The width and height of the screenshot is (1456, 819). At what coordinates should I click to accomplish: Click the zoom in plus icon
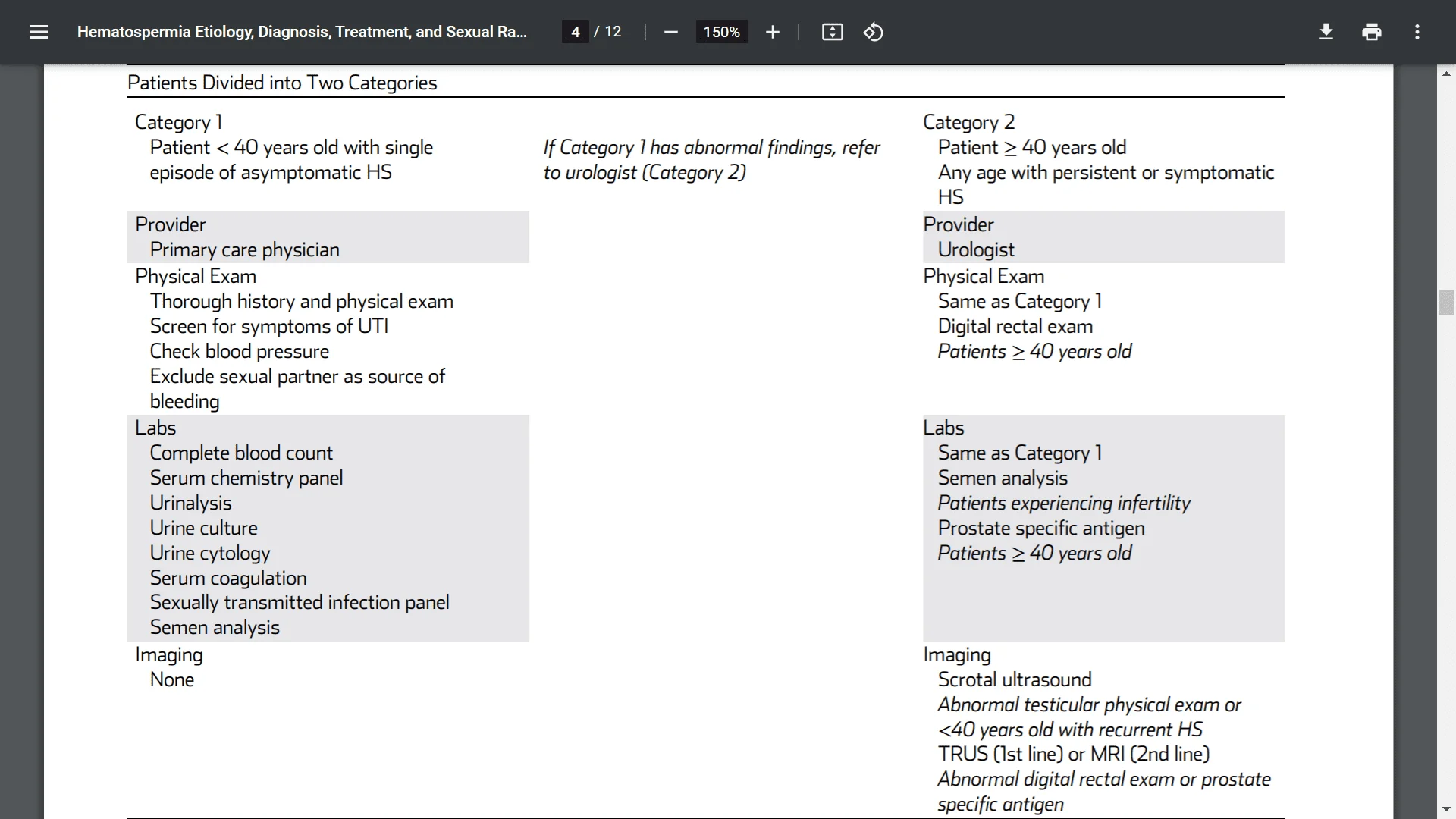[772, 32]
